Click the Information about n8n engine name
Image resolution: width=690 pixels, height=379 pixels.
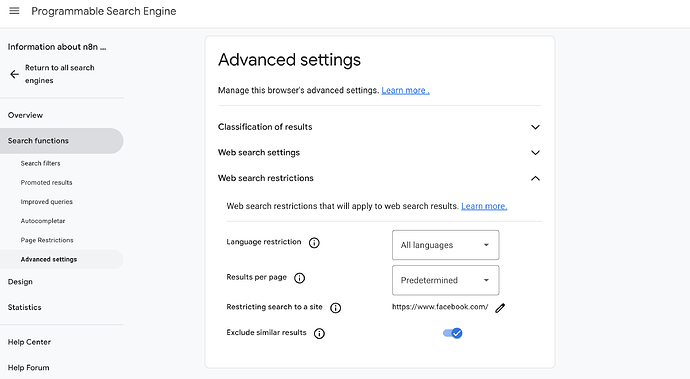pos(57,47)
